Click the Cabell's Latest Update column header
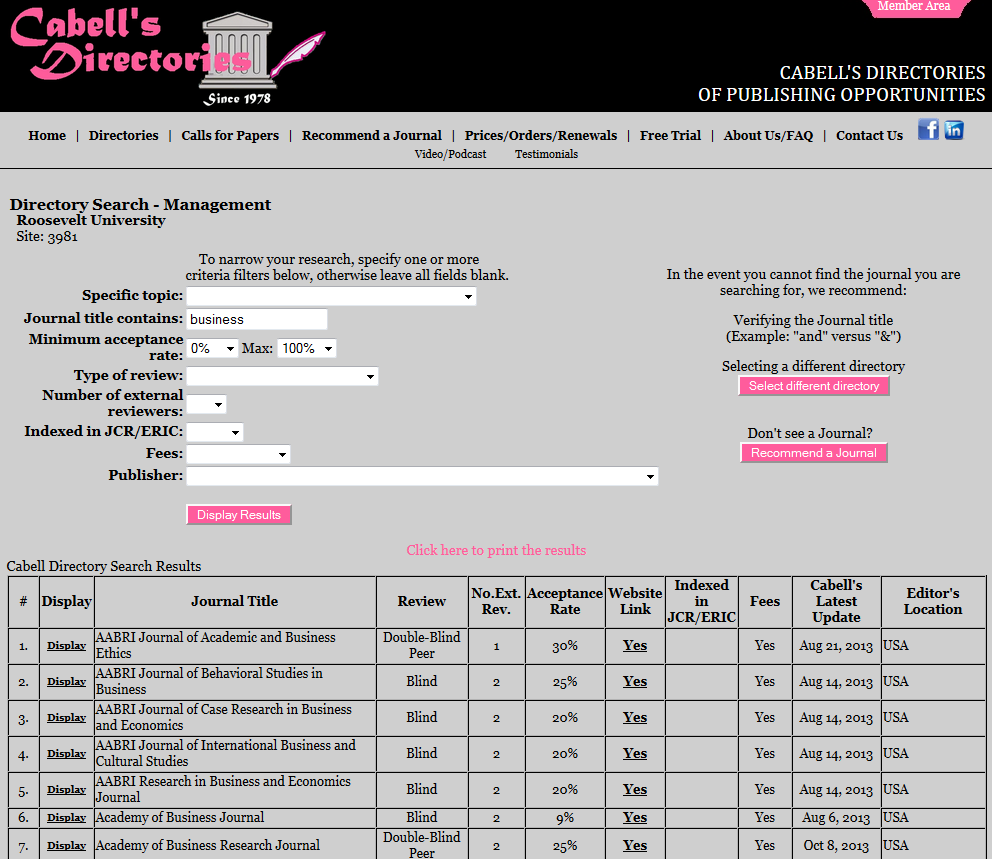Screen dimensions: 992x859 point(836,602)
